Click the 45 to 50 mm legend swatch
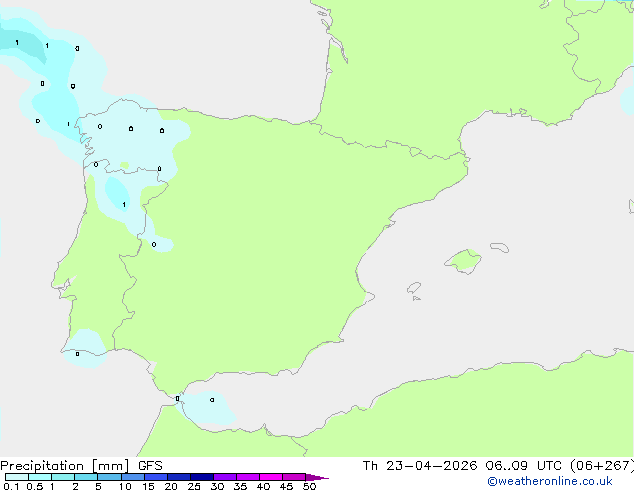This screenshot has height=490, width=634. click(294, 477)
